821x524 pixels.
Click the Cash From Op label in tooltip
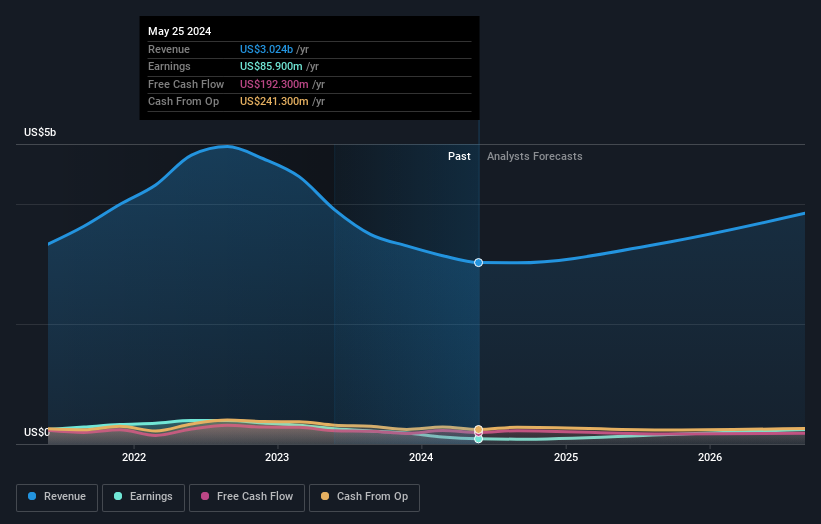point(183,102)
